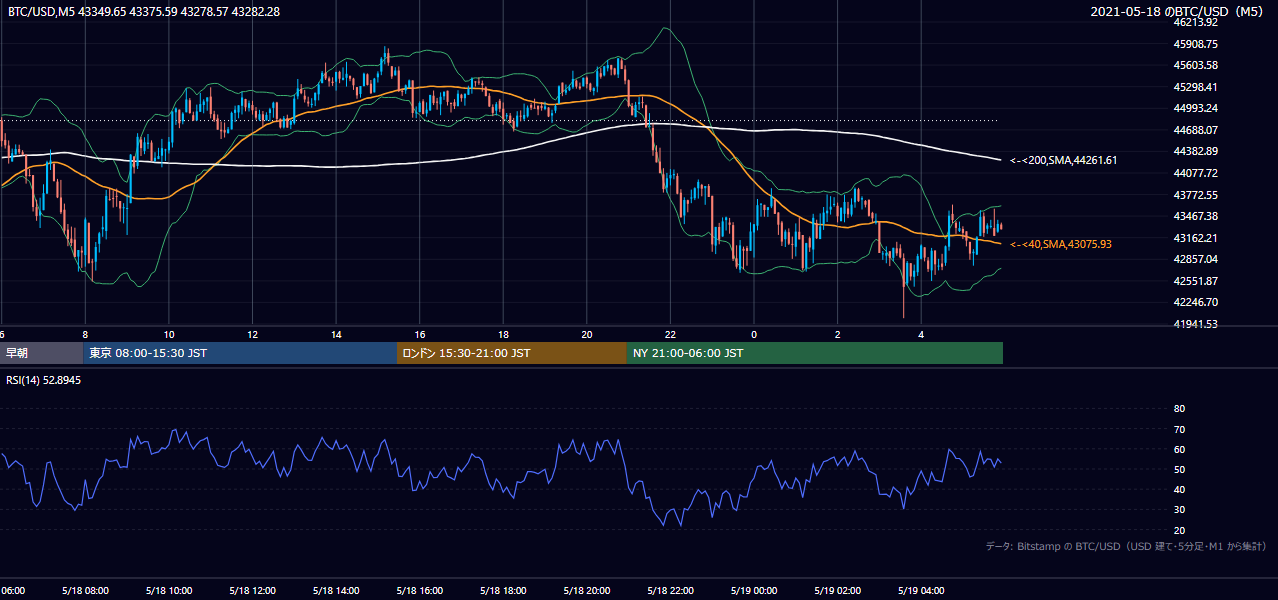This screenshot has height=600, width=1278.
Task: Click the 200 SMA label 44261.61
Action: click(1063, 160)
